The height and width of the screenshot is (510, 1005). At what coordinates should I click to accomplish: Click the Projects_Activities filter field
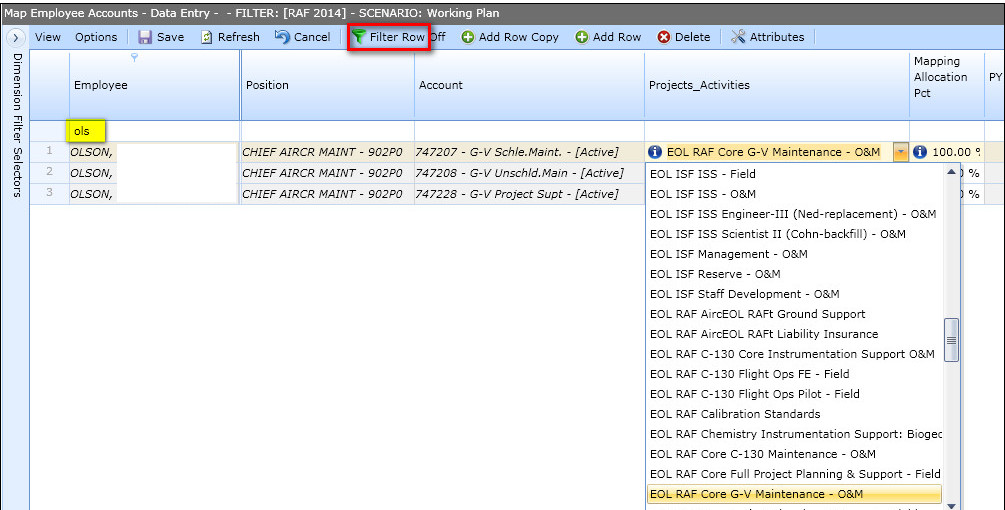pyautogui.click(x=777, y=131)
